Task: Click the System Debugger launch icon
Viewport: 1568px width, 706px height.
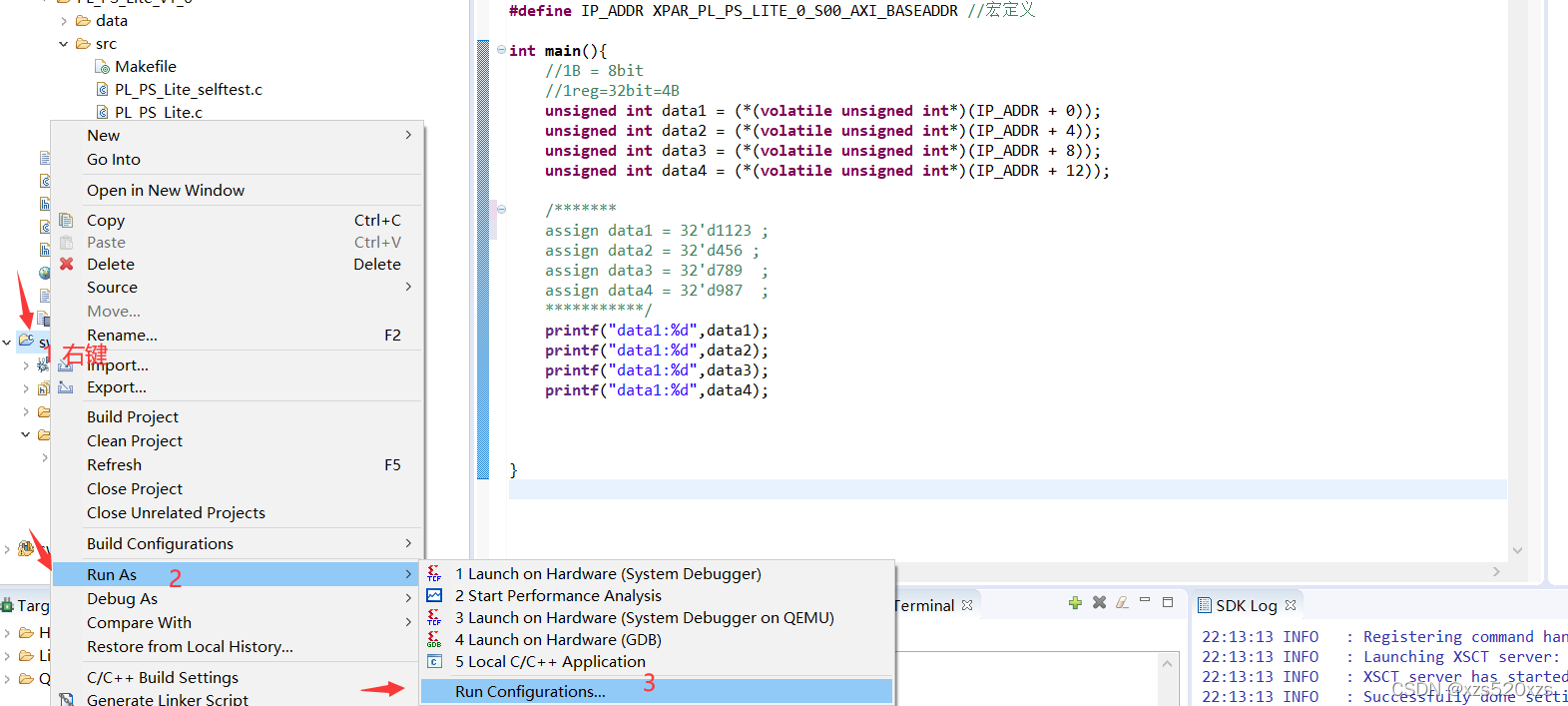Action: coord(434,573)
